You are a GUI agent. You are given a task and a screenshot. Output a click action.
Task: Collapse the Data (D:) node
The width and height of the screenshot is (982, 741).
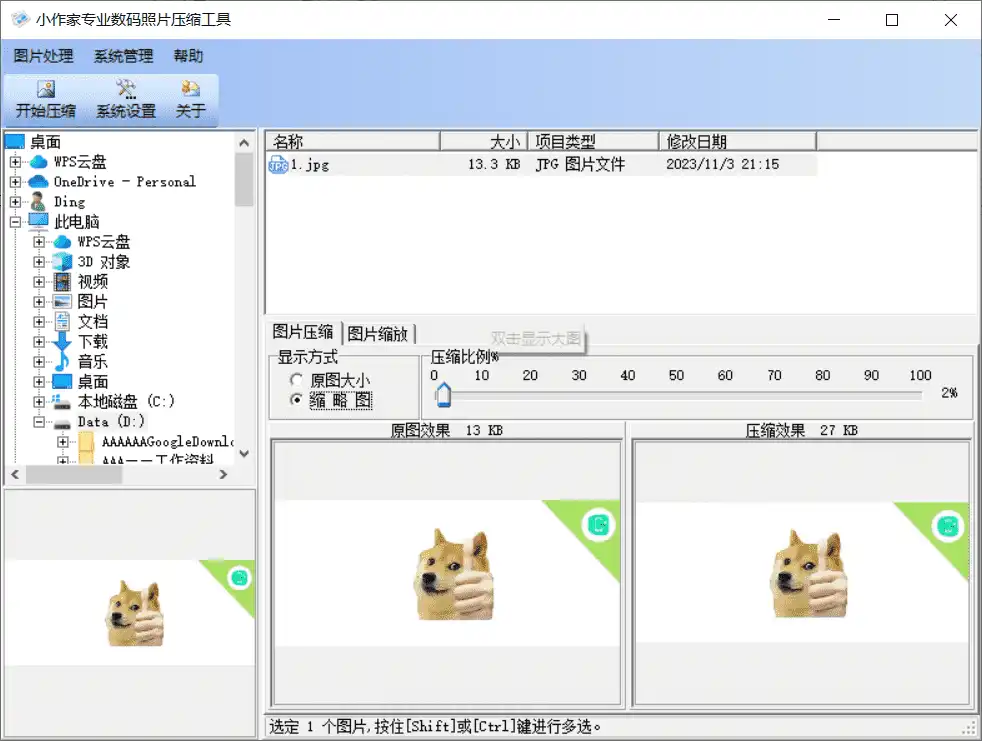click(x=39, y=422)
